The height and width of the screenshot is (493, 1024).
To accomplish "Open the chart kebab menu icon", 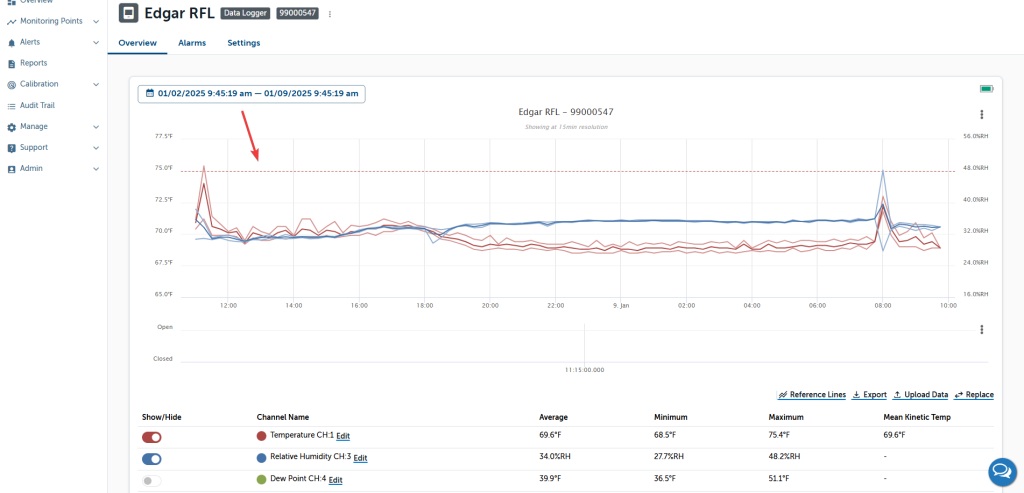I will click(x=982, y=115).
